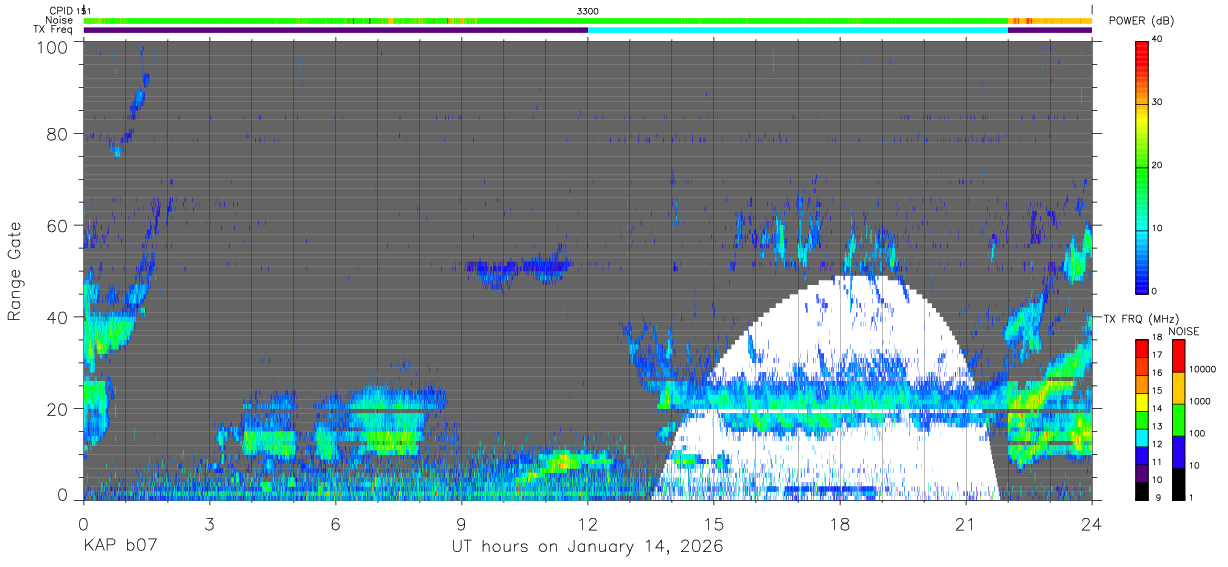The width and height of the screenshot is (1228, 567).
Task: Click the CPID label at top left
Action: (60, 11)
